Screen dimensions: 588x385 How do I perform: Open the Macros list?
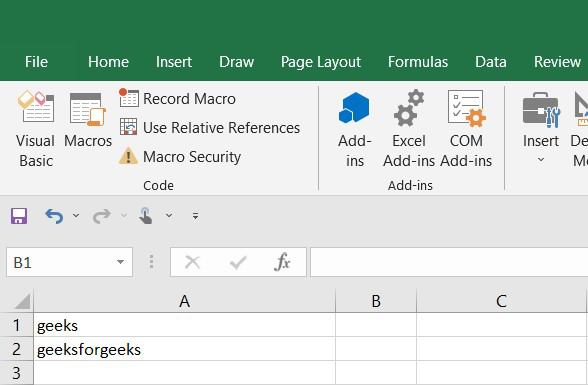click(x=88, y=120)
